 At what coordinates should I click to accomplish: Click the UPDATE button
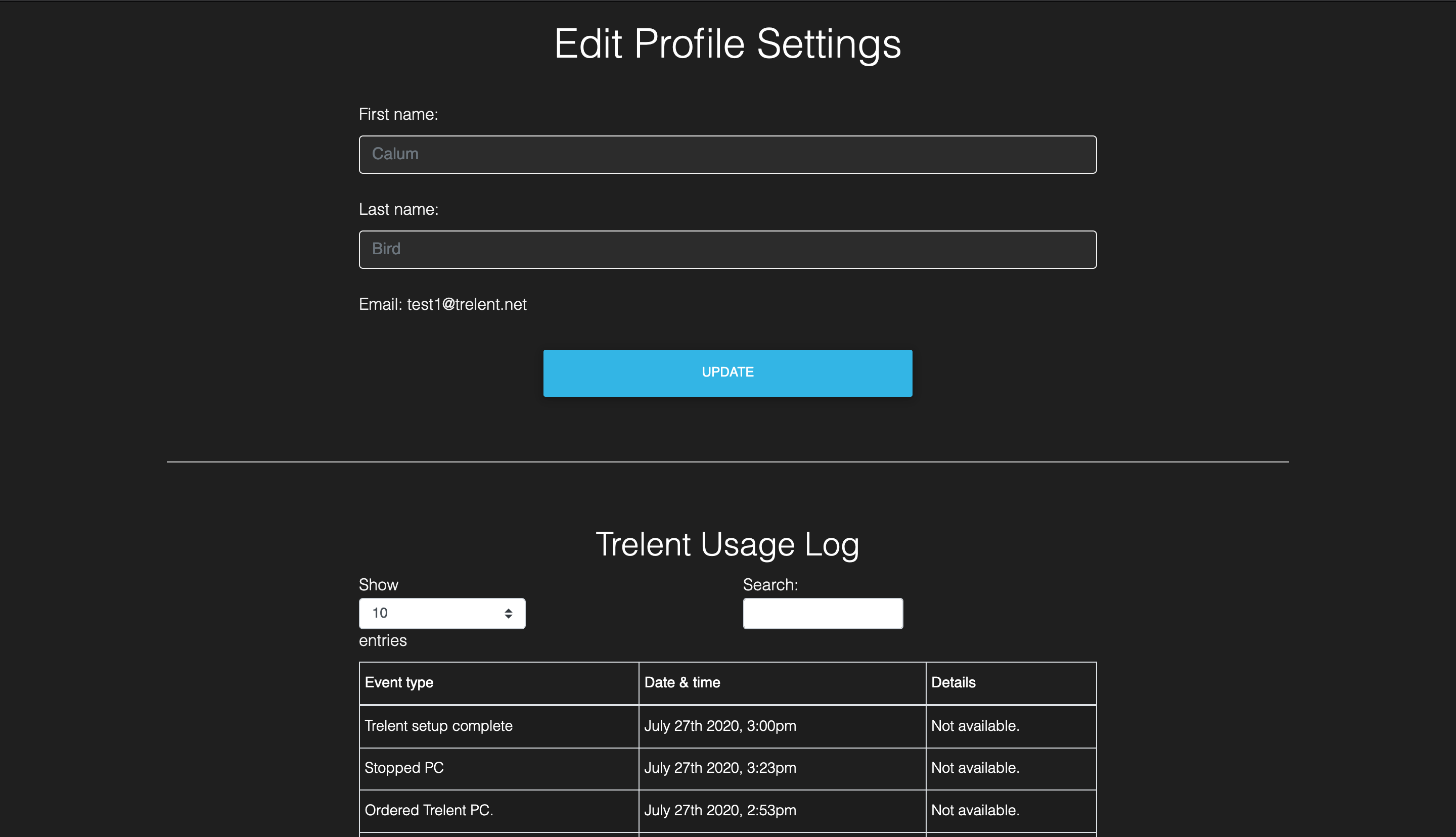[727, 373]
